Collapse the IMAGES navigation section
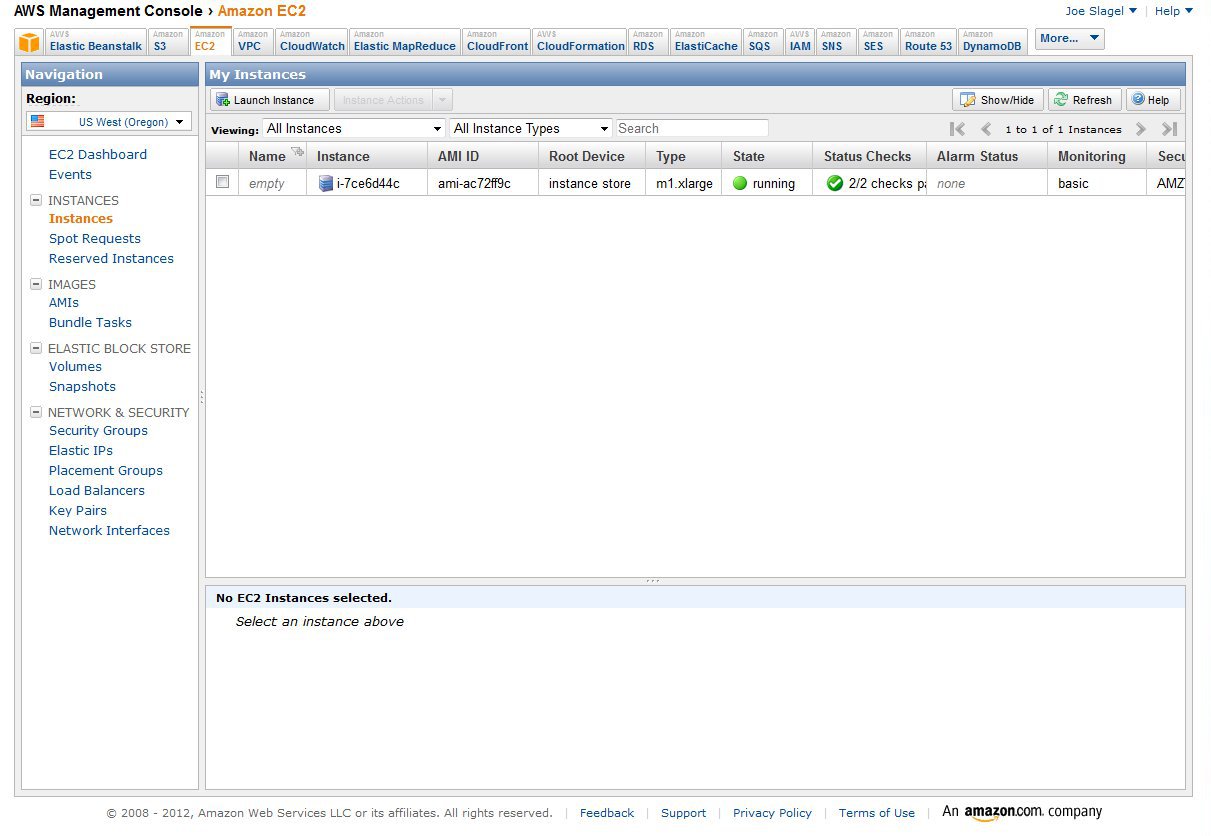1211x836 pixels. pos(36,284)
